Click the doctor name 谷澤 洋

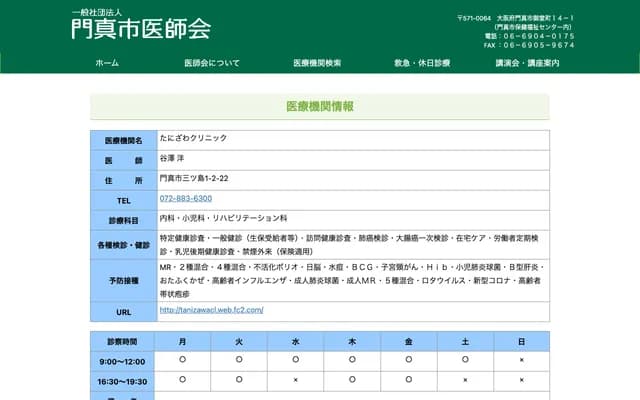[x=172, y=158]
